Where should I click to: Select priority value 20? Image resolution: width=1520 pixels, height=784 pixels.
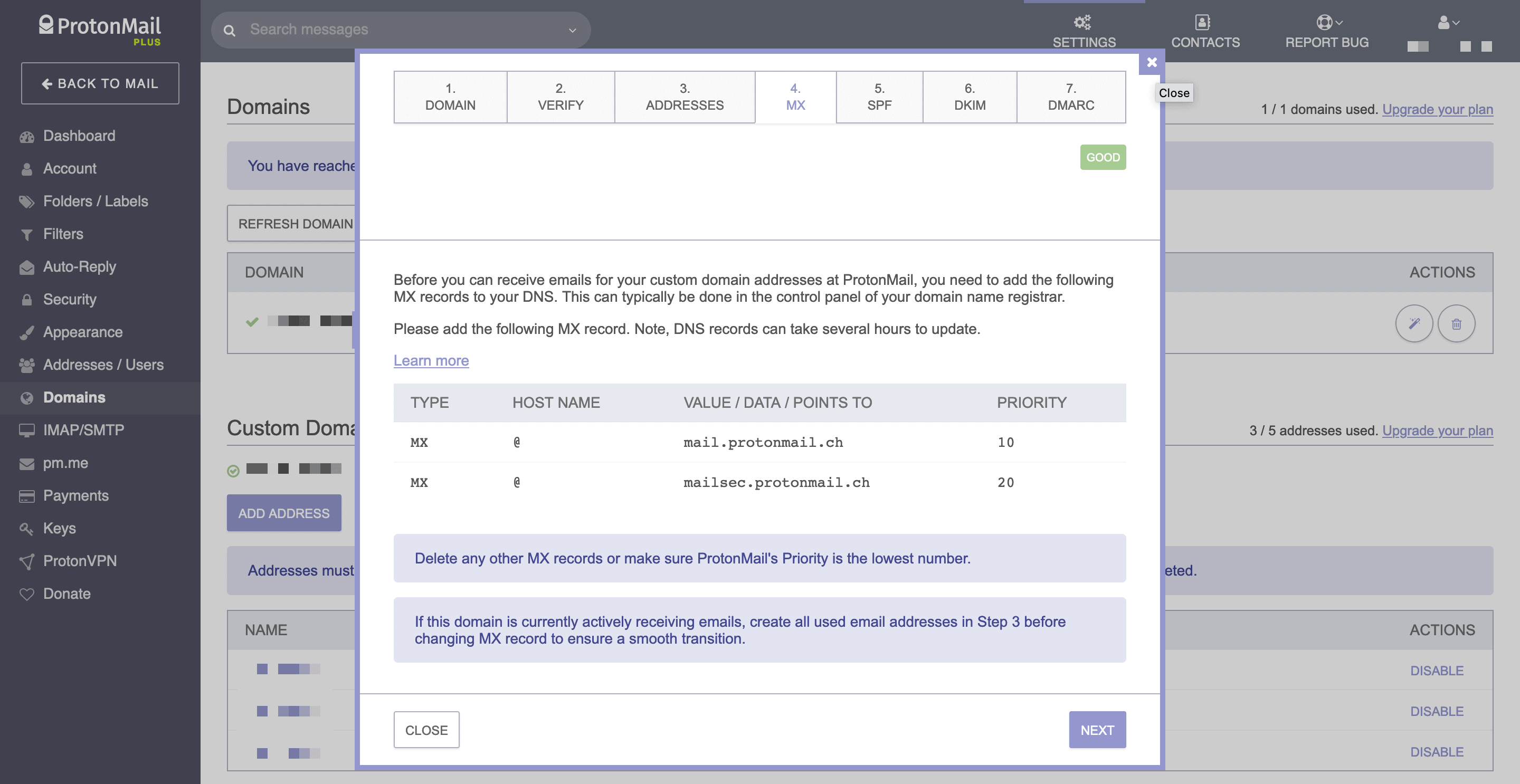[1005, 483]
